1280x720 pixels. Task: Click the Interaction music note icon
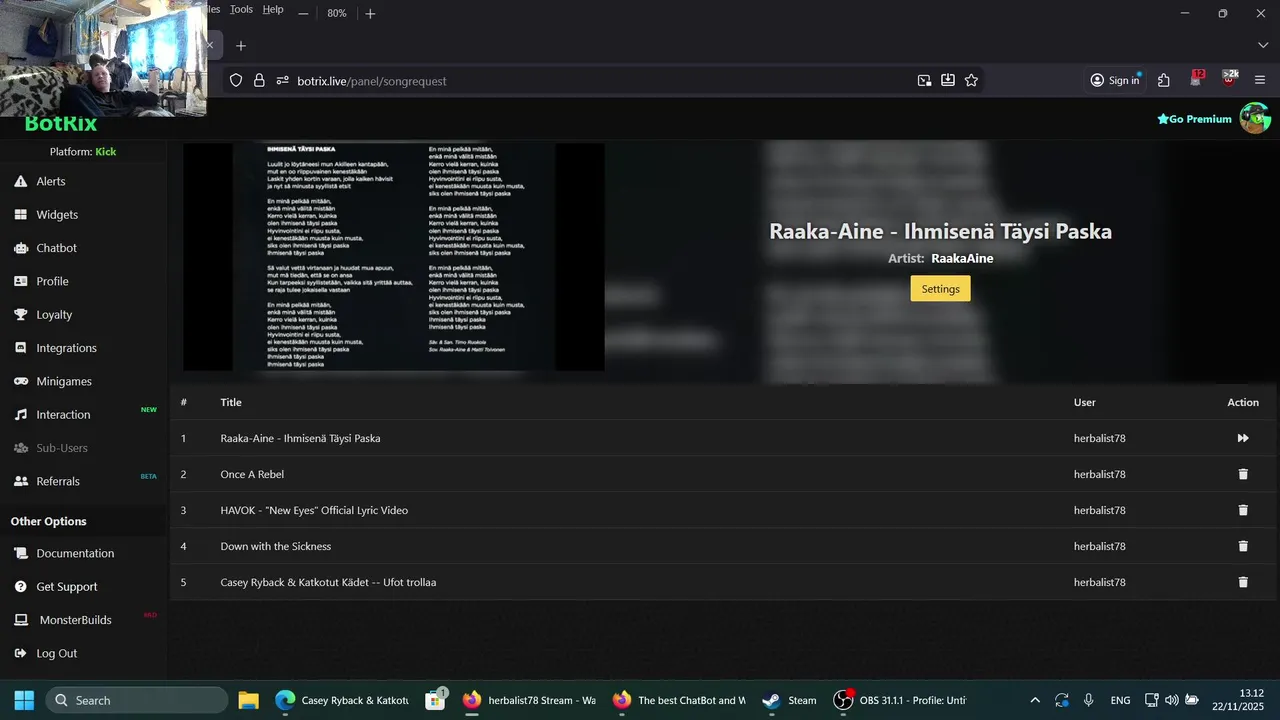point(20,414)
